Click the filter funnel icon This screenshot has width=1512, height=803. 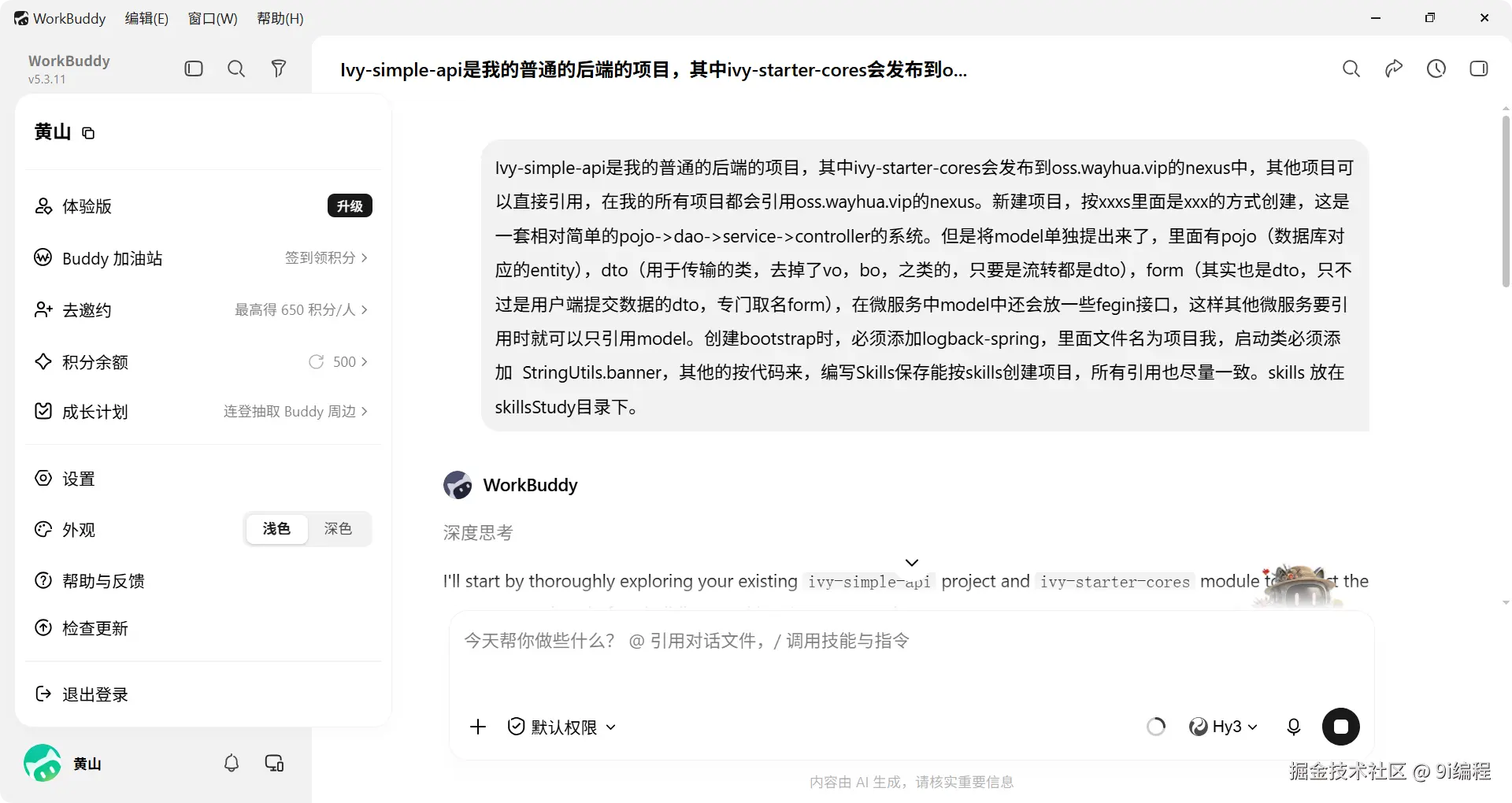[x=279, y=68]
